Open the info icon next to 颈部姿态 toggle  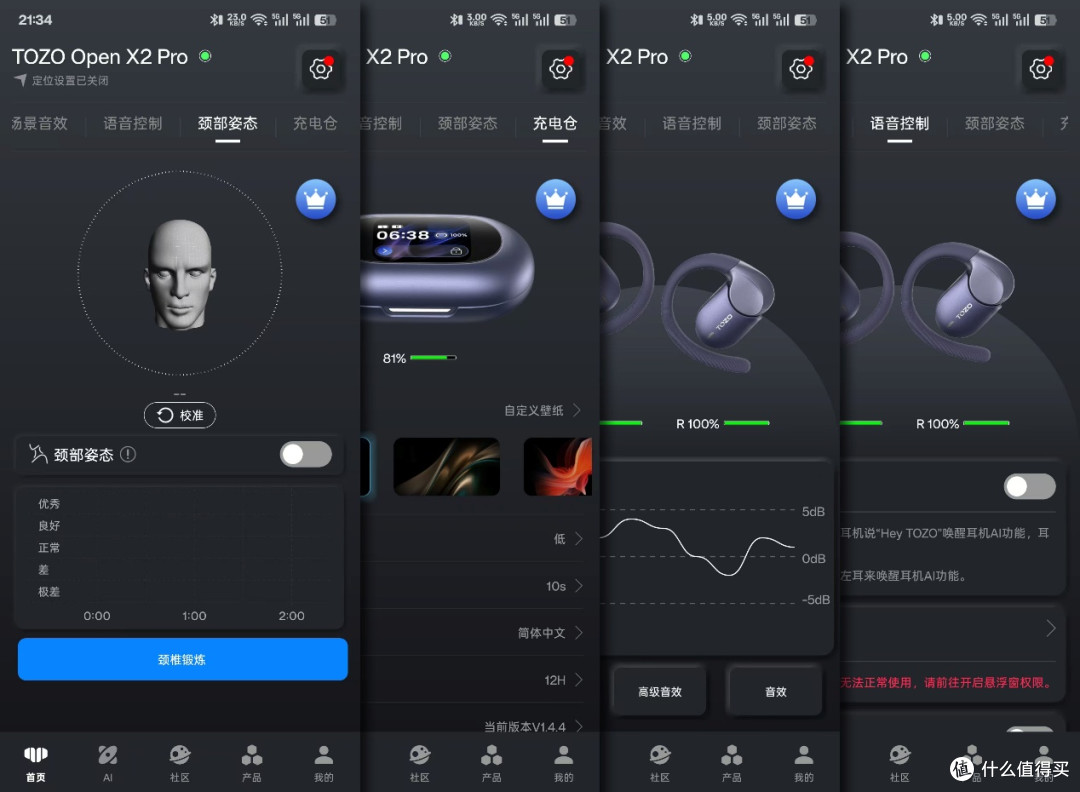click(x=128, y=455)
